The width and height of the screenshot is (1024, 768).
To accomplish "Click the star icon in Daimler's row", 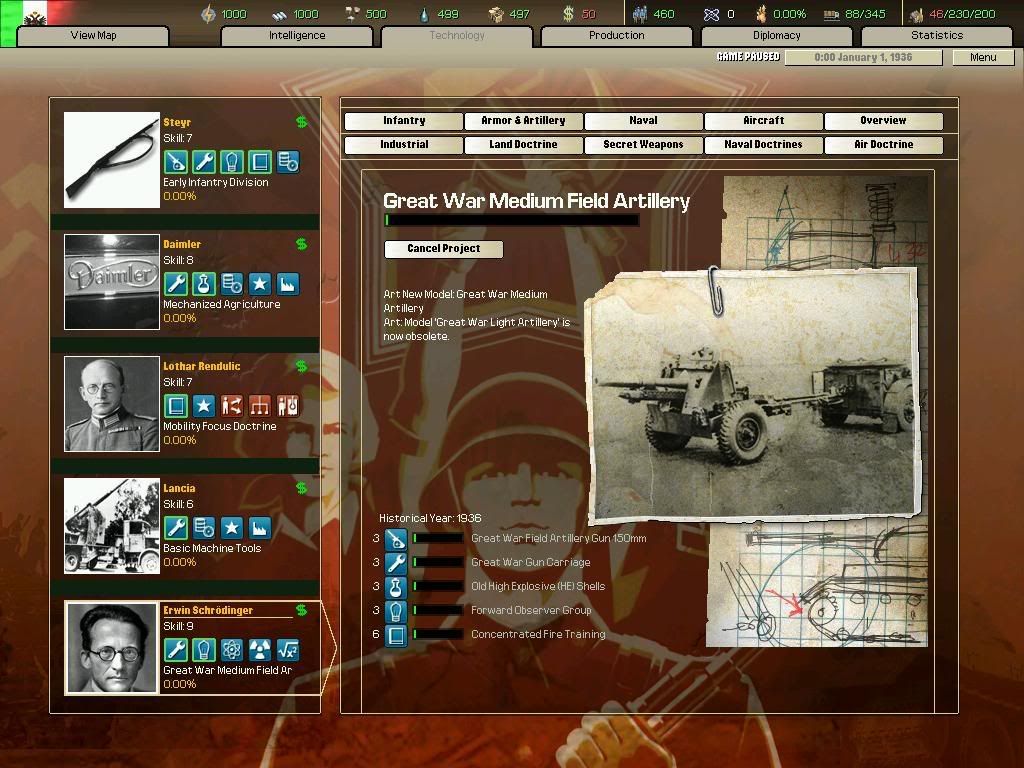I will point(260,283).
